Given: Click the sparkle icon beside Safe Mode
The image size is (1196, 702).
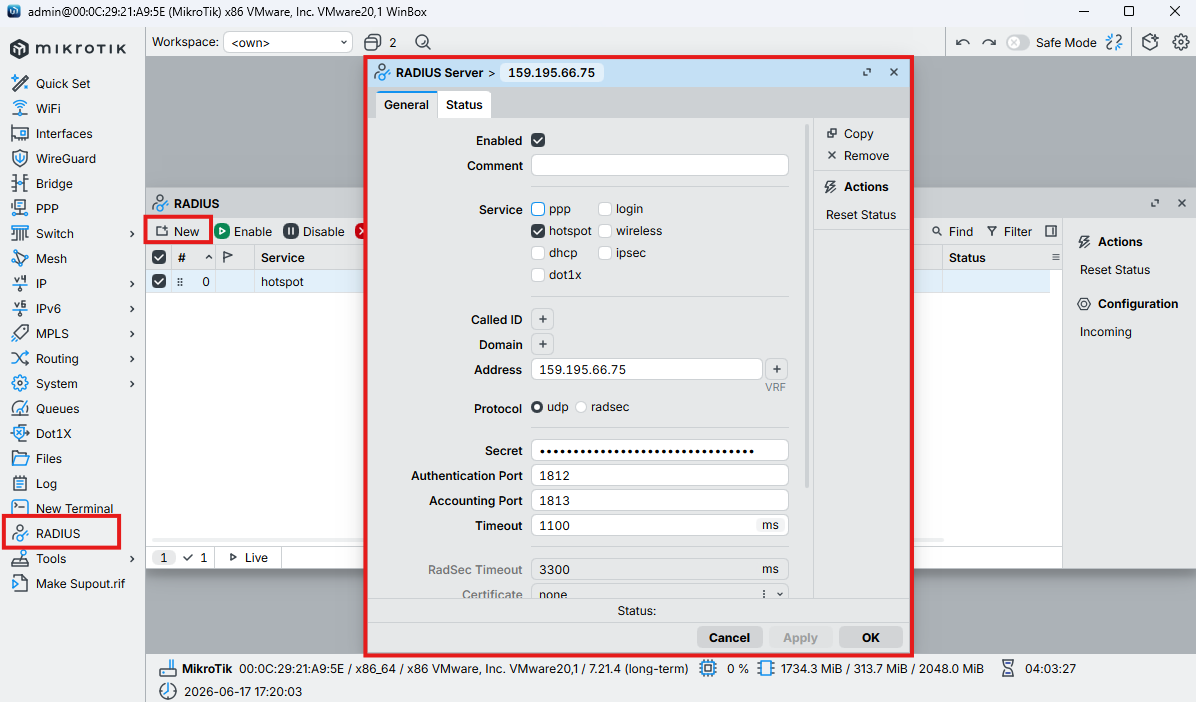Looking at the screenshot, I should tap(1114, 42).
